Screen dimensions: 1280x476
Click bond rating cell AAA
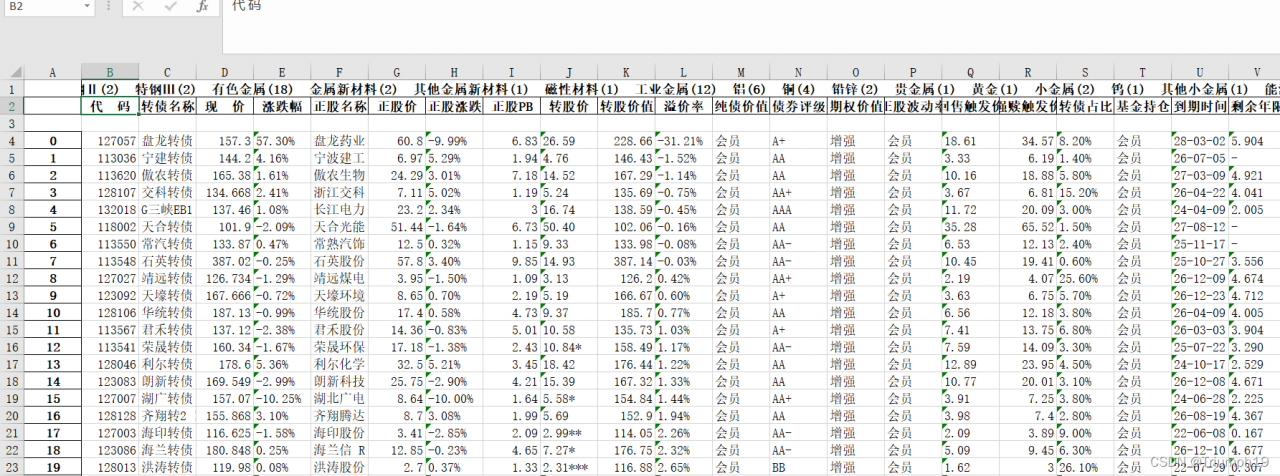click(799, 210)
